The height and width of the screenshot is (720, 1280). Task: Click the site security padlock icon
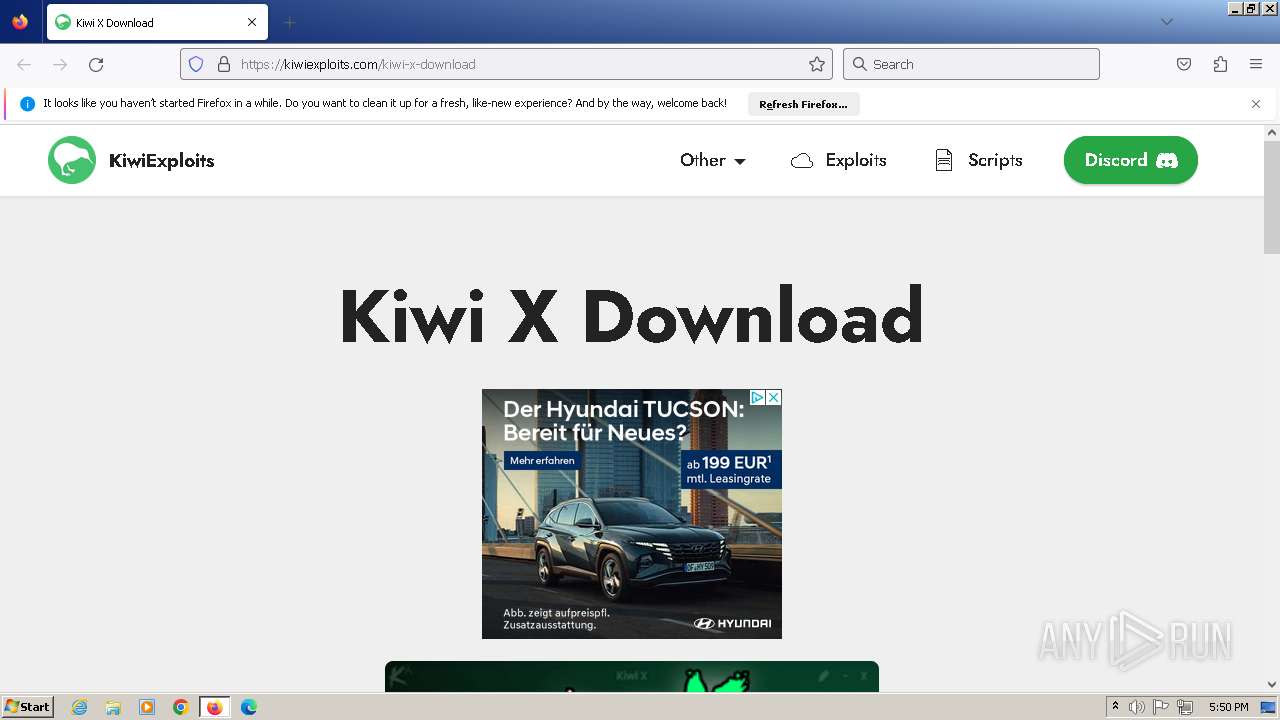[224, 64]
